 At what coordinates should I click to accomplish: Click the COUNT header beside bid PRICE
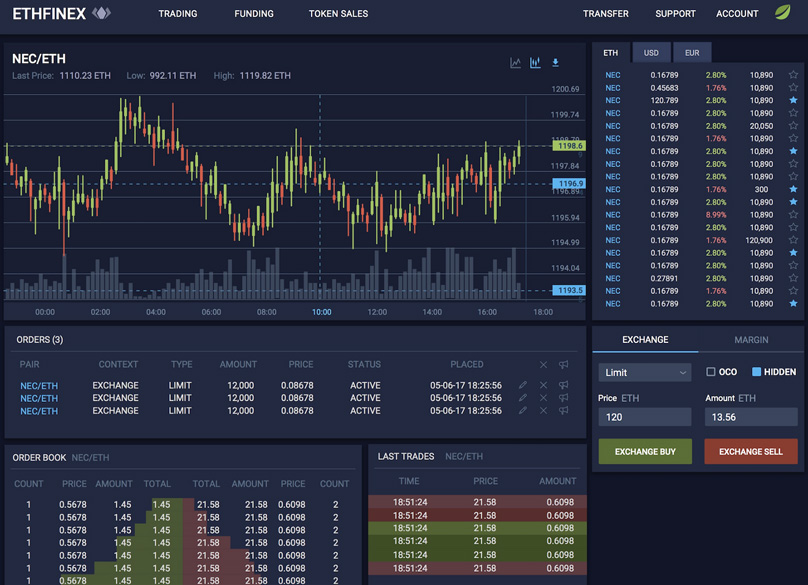28,484
